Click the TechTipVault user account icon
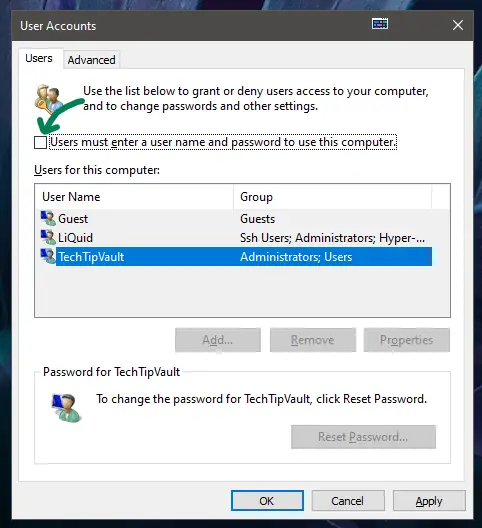This screenshot has width=482, height=528. pyautogui.click(x=48, y=256)
